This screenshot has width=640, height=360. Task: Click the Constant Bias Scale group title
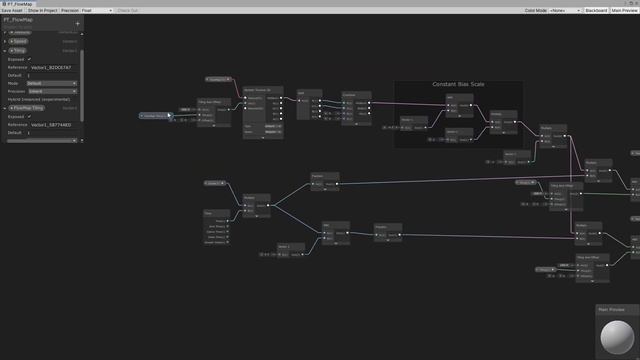click(x=458, y=84)
